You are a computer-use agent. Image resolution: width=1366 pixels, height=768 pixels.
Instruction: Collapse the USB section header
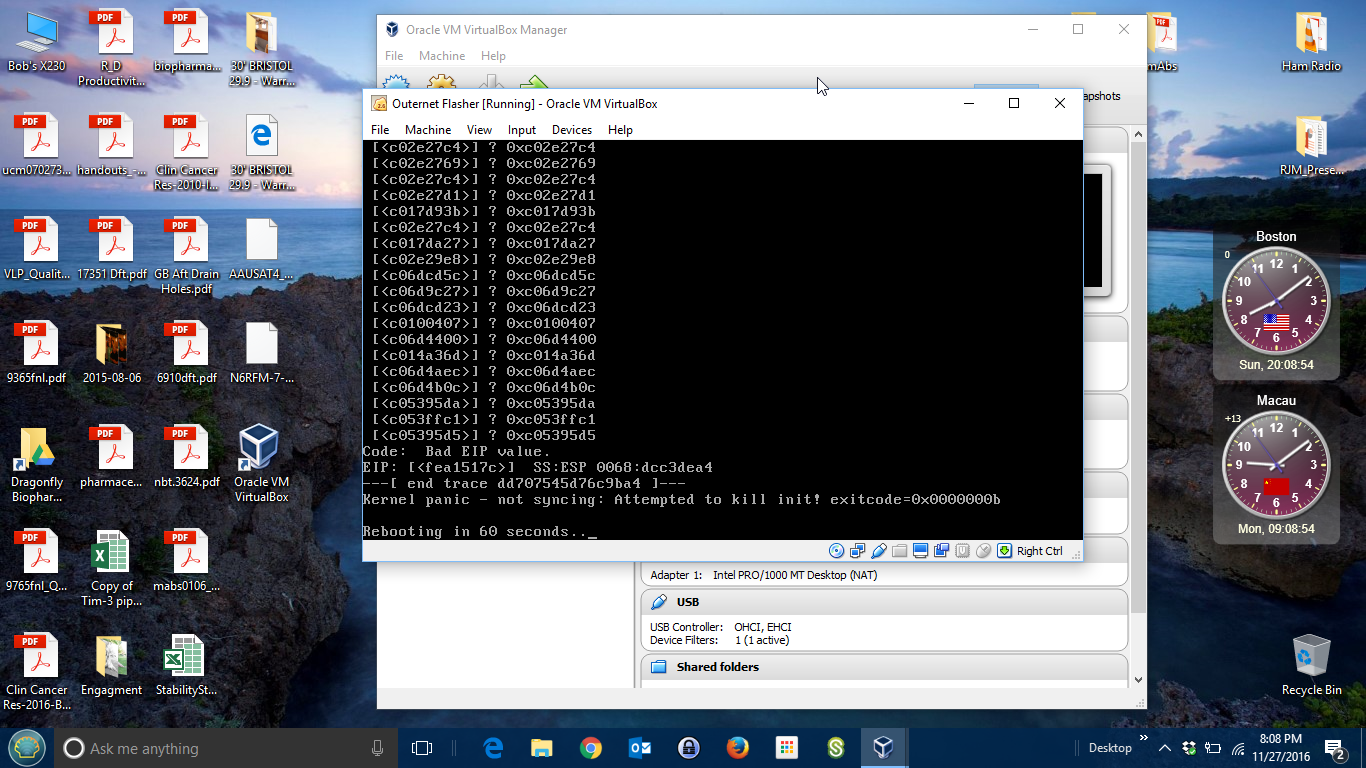(x=688, y=602)
